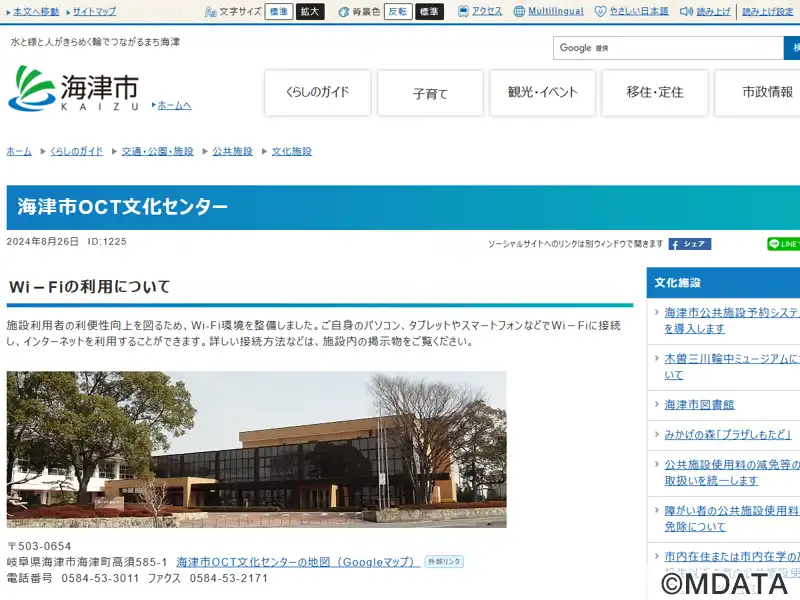The image size is (800, 600).
Task: Click the Wi－Fiの利用について heading
Action: 89,286
